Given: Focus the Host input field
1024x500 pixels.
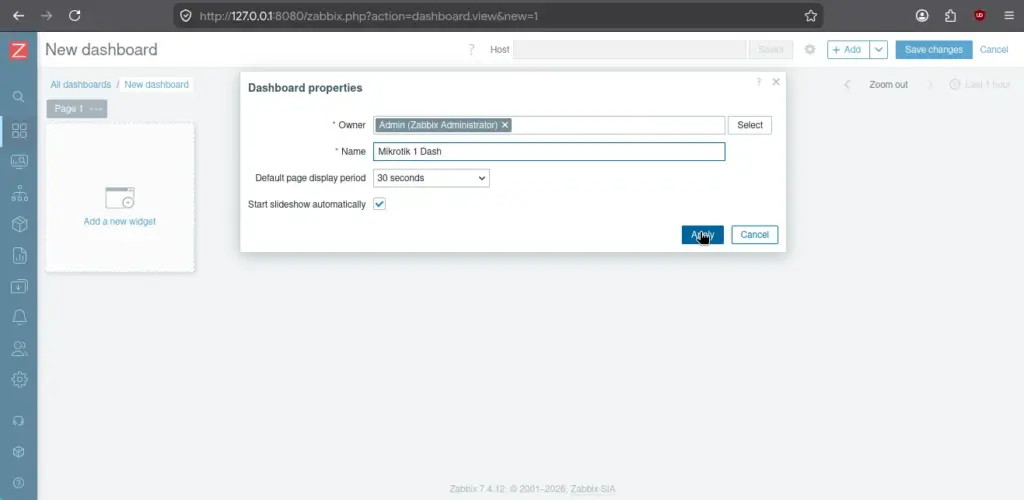Looking at the screenshot, I should (630, 50).
